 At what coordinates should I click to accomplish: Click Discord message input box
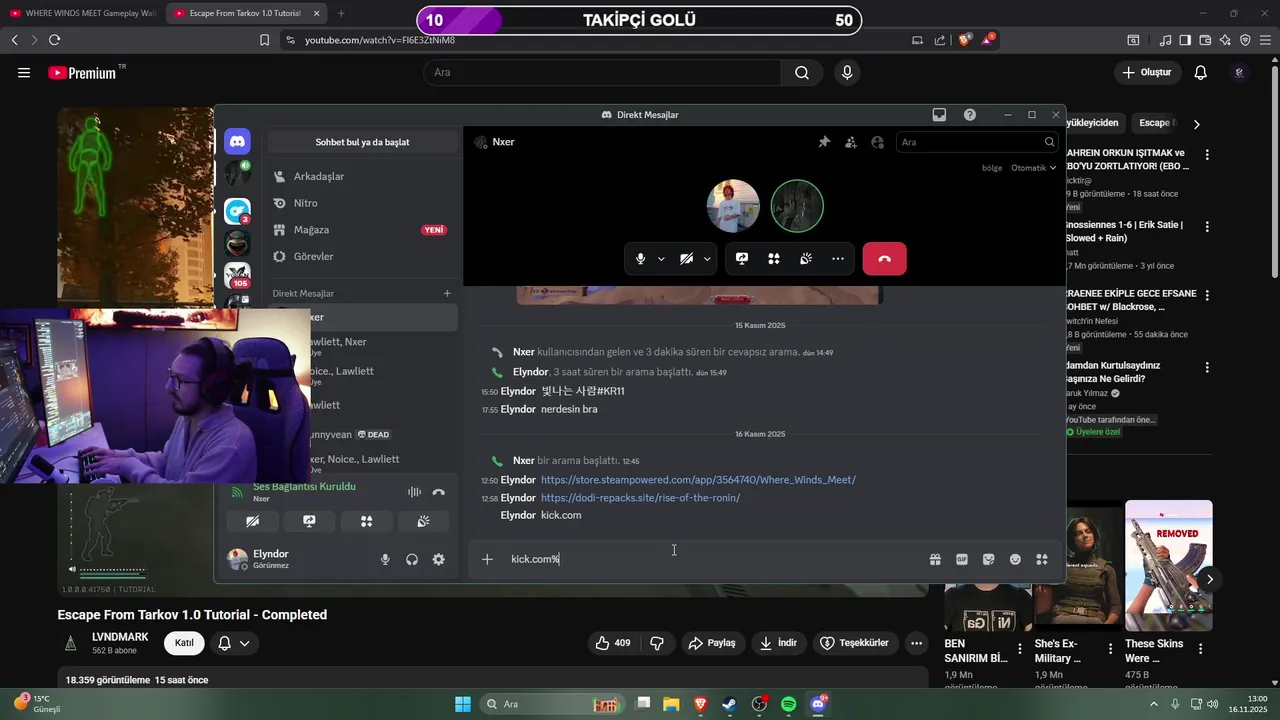coord(710,560)
